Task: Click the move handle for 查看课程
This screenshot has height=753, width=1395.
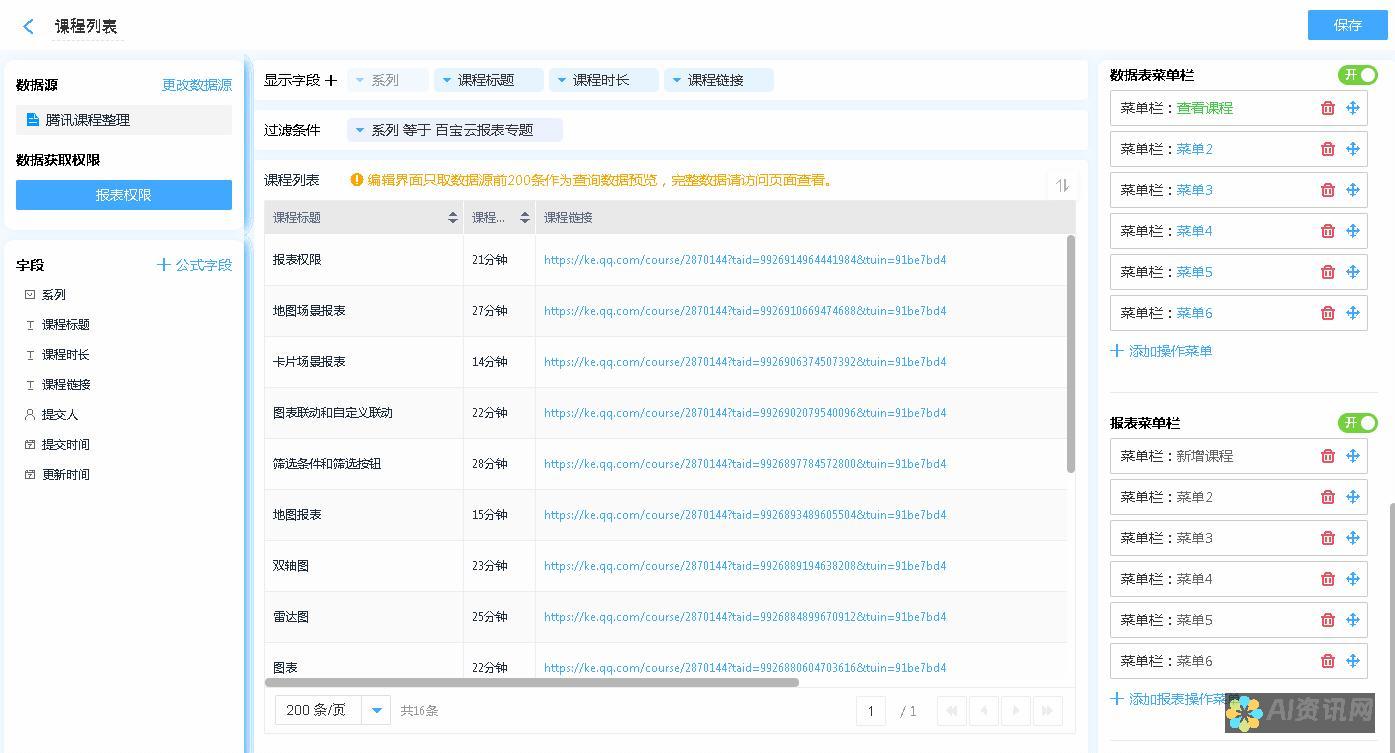Action: [x=1353, y=108]
